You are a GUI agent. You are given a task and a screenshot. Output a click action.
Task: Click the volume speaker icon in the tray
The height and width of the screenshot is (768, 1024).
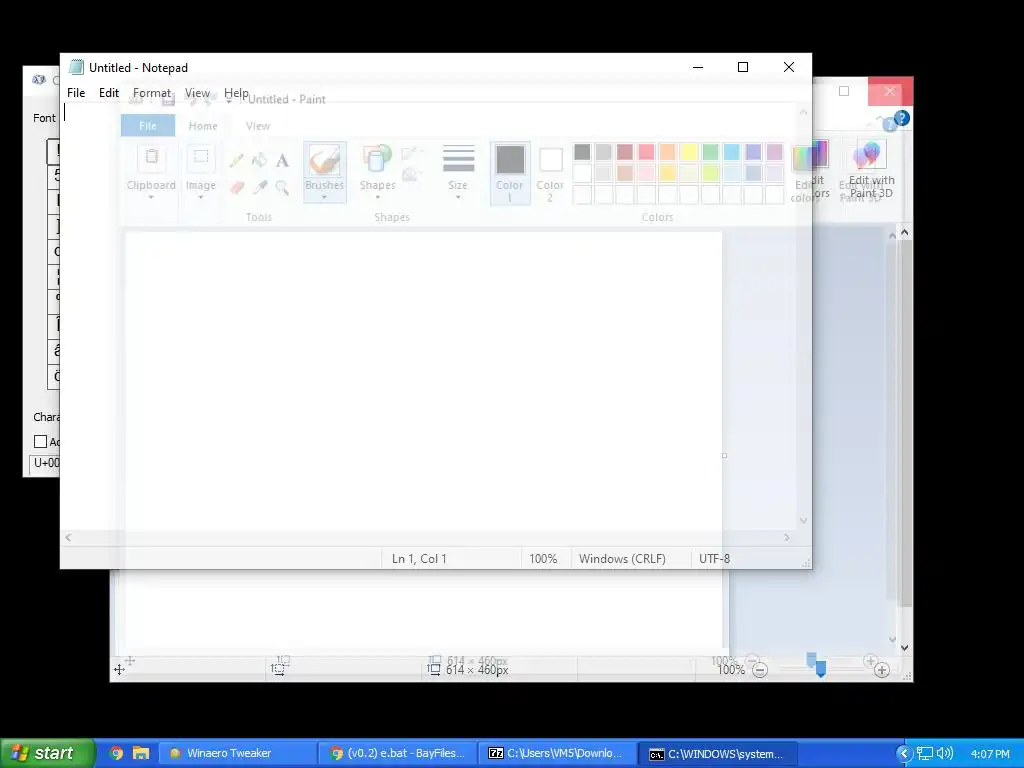[944, 754]
